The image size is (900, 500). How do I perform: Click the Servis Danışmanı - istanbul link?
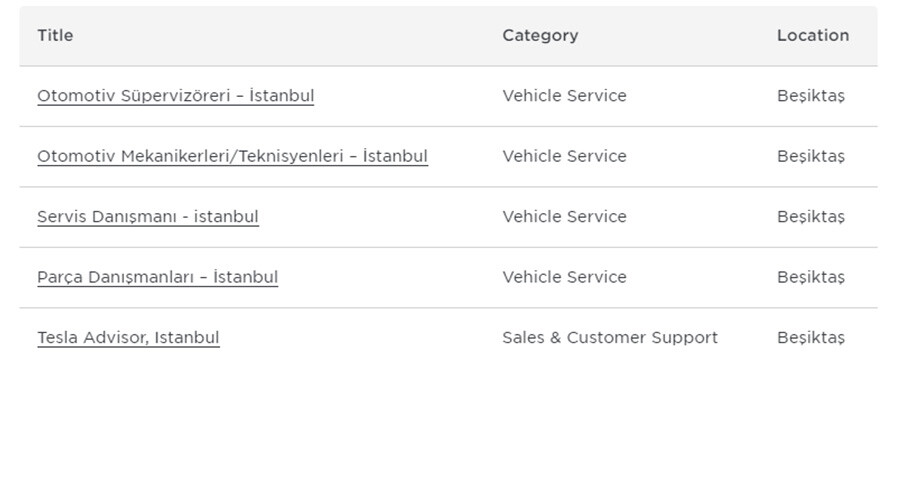(148, 217)
